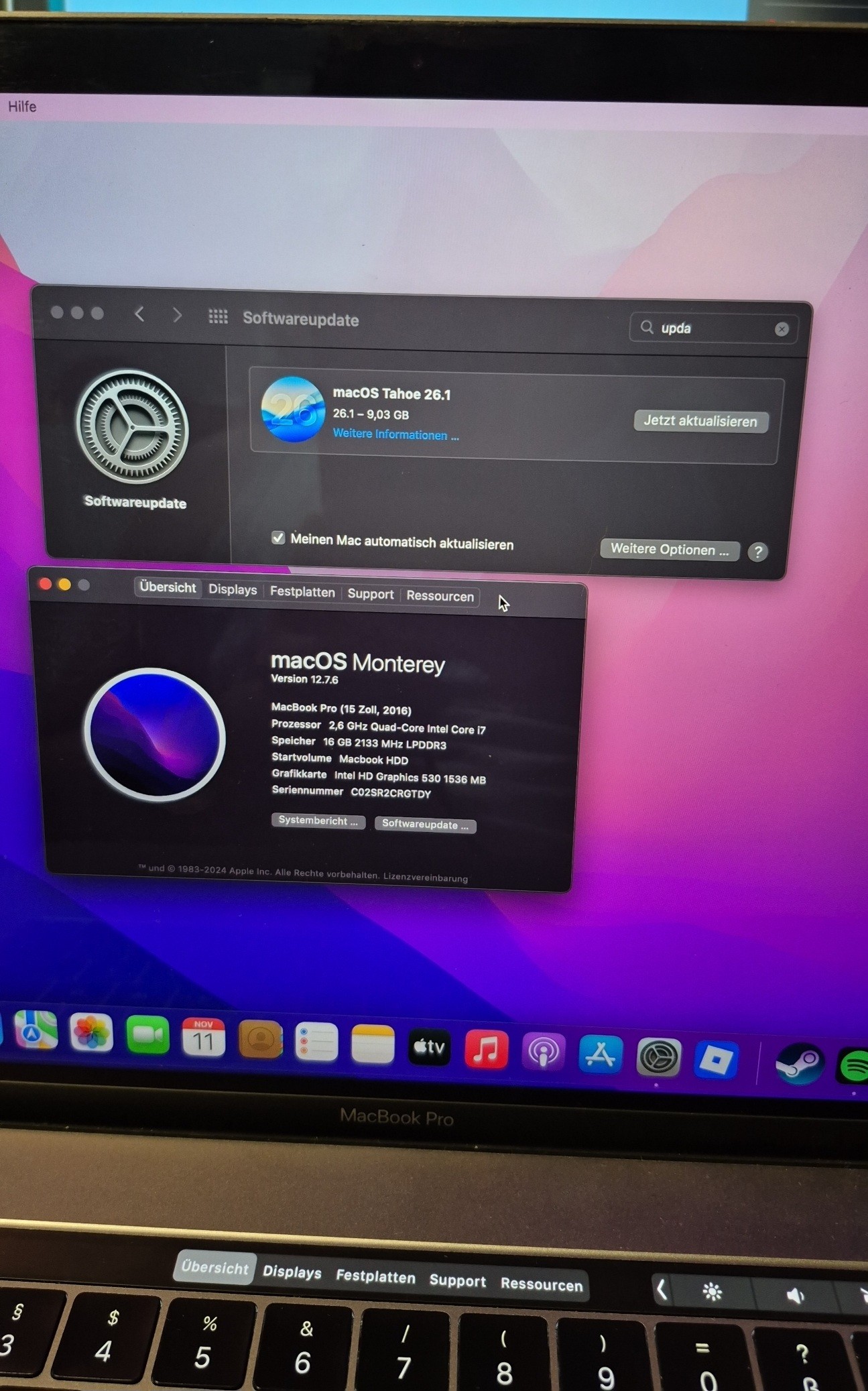Toggle 'Meinen Mac automatisch aktualisieren' checkbox
This screenshot has height=1391, width=868.
(278, 538)
